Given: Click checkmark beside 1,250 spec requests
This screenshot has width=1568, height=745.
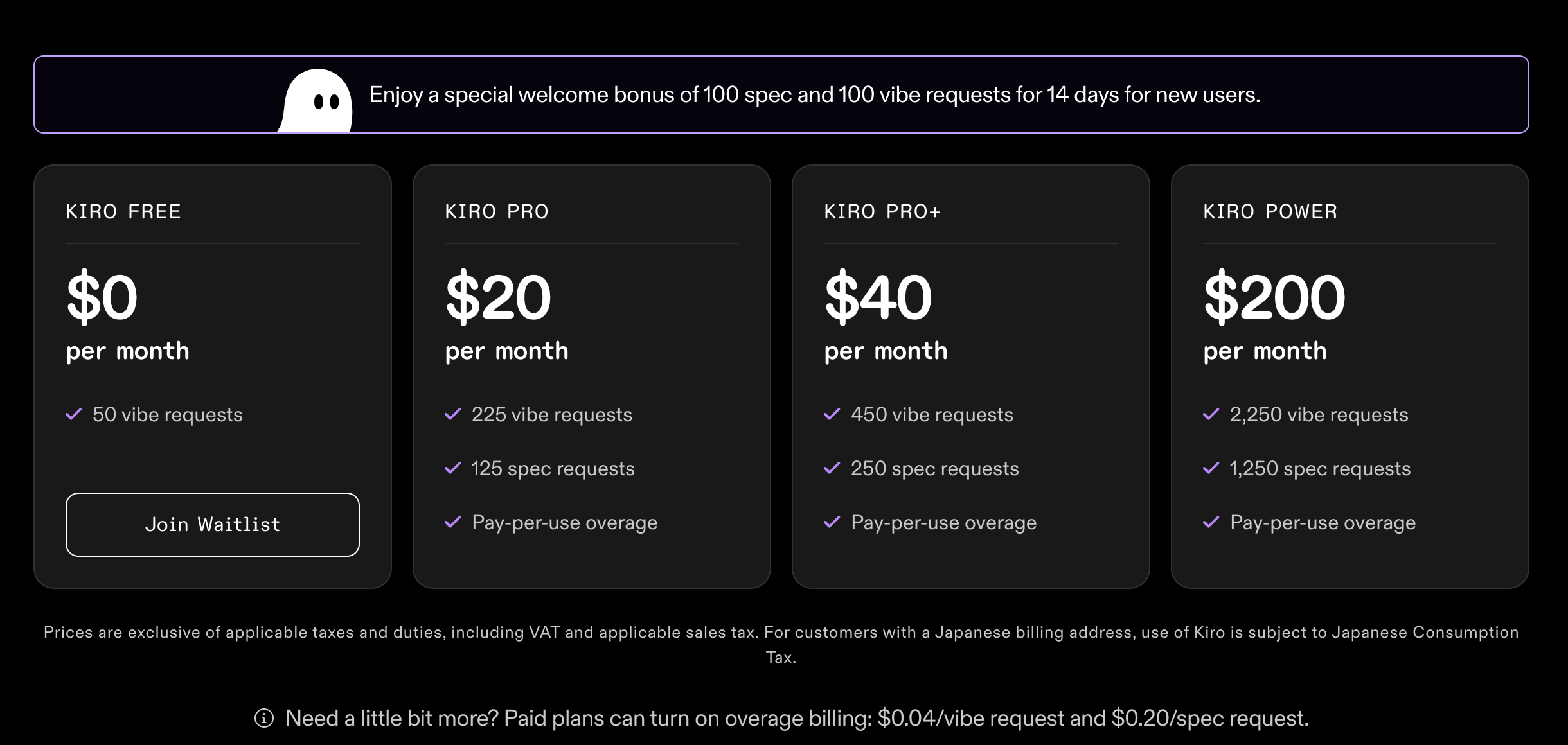Looking at the screenshot, I should [1211, 468].
